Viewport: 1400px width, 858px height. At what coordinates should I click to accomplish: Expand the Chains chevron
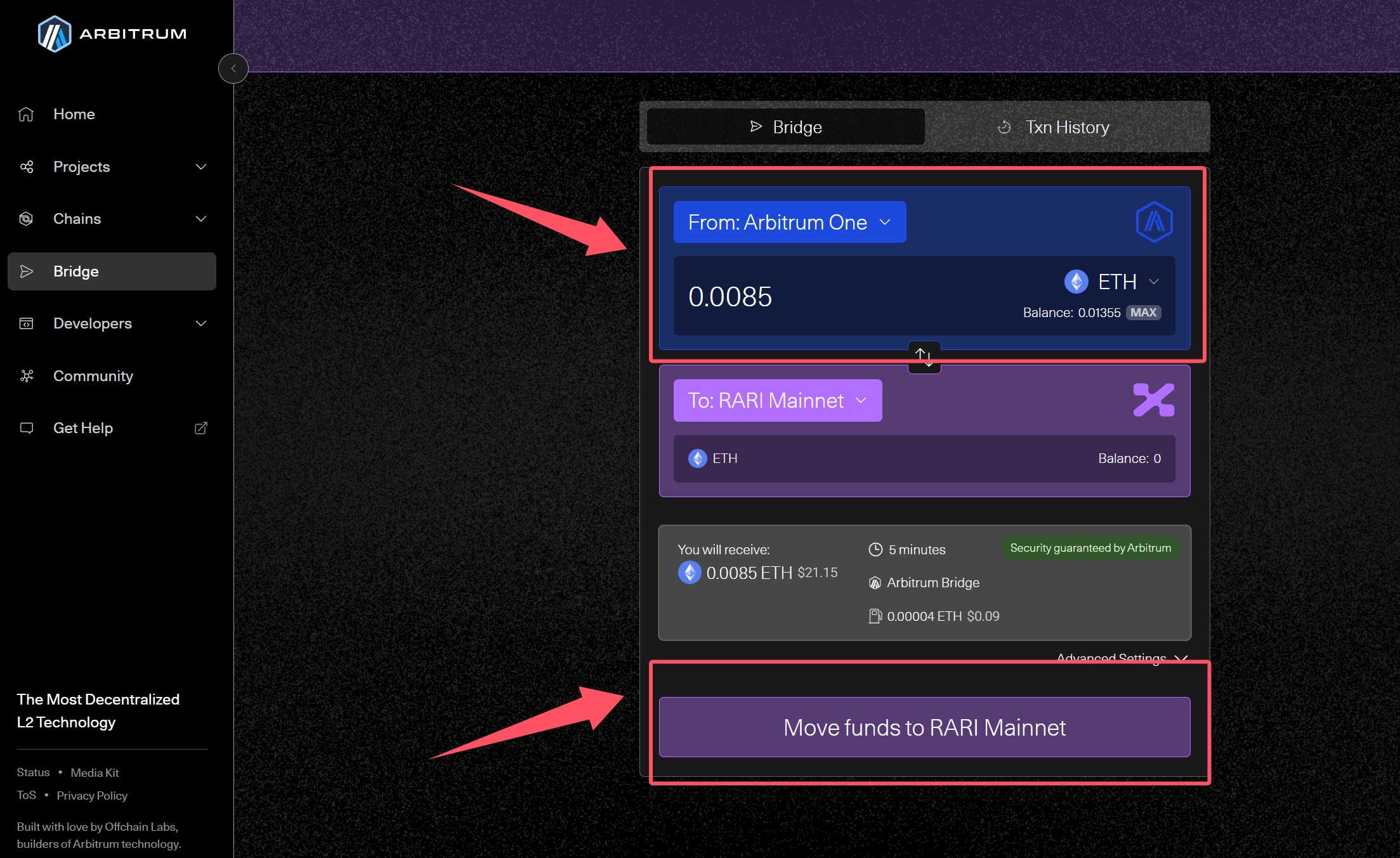(x=201, y=219)
